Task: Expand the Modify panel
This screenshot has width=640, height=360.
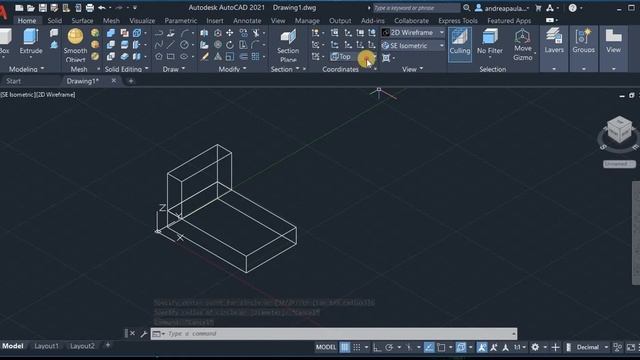Action: [232, 69]
